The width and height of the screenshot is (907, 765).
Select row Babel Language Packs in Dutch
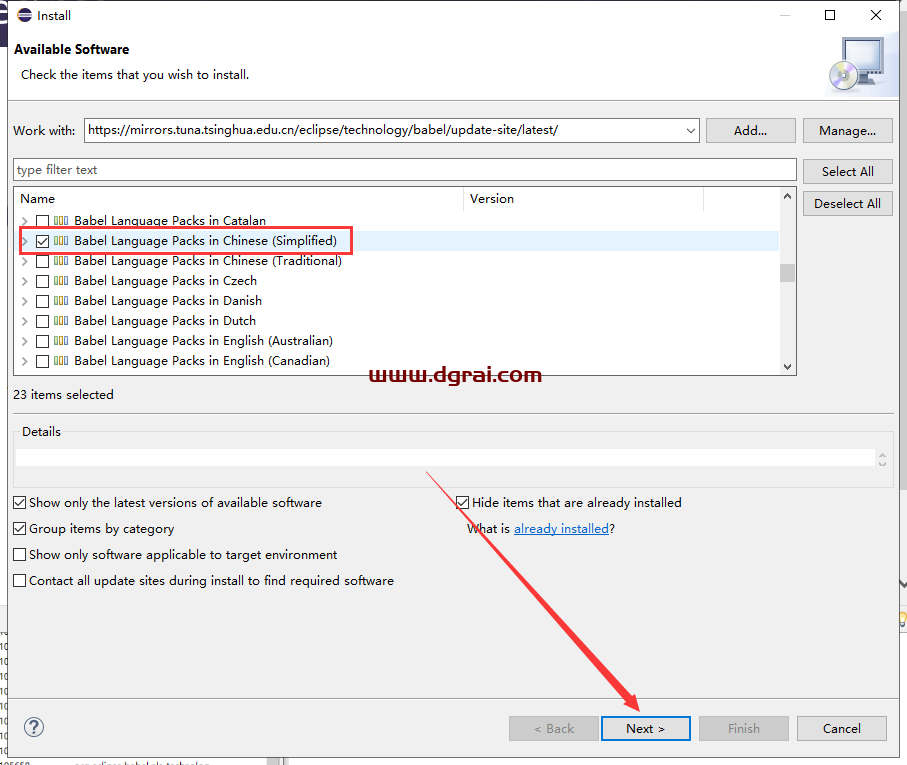click(x=396, y=321)
